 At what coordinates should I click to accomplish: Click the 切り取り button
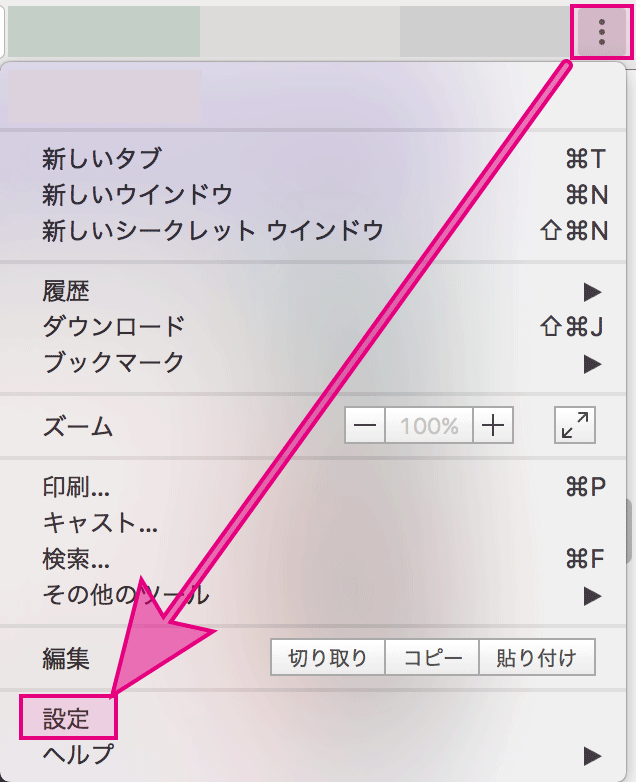(328, 658)
